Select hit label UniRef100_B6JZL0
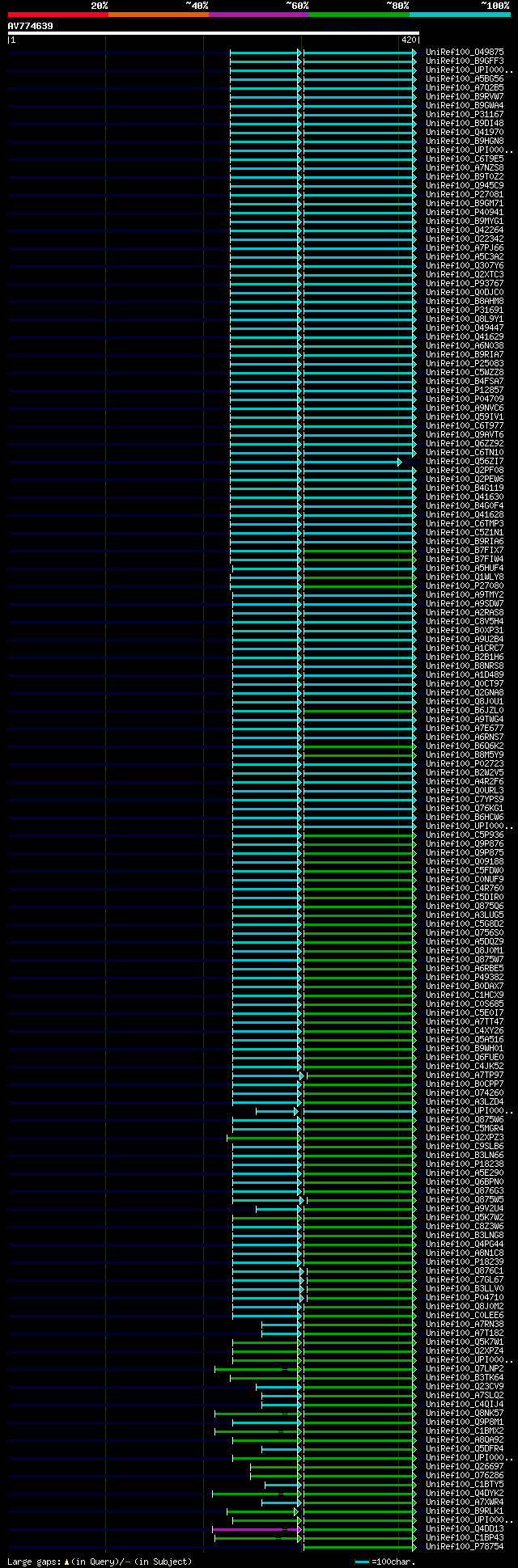 pyautogui.click(x=465, y=711)
